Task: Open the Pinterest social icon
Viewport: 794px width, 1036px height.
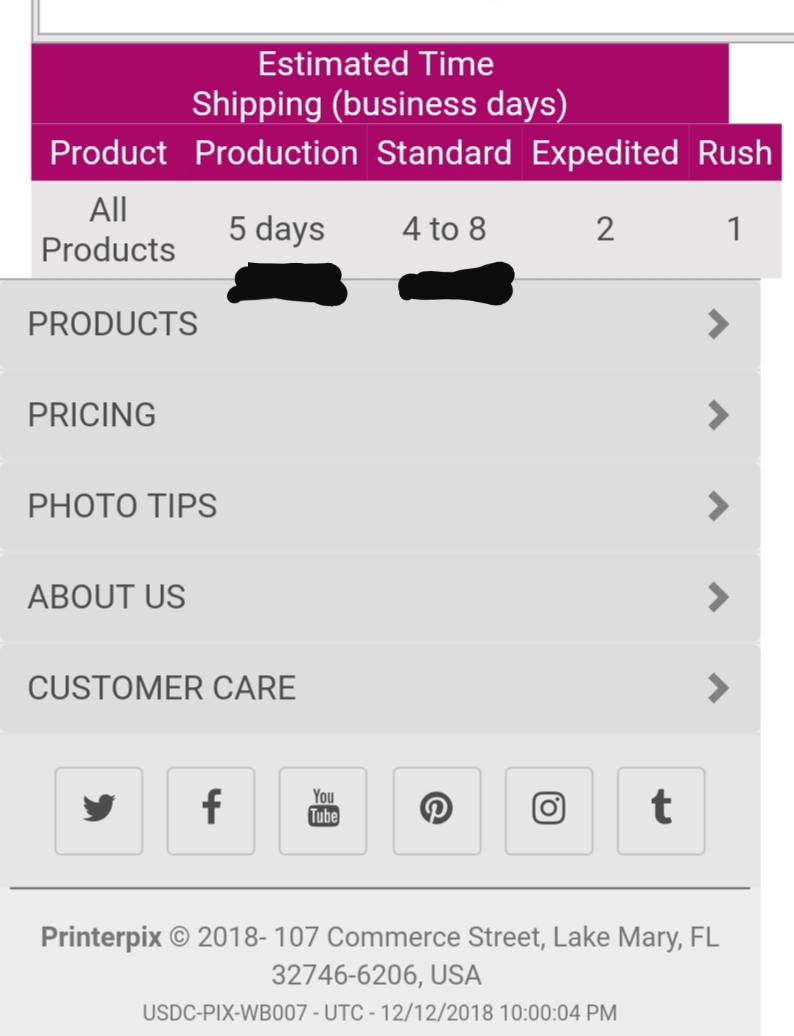Action: tap(436, 810)
